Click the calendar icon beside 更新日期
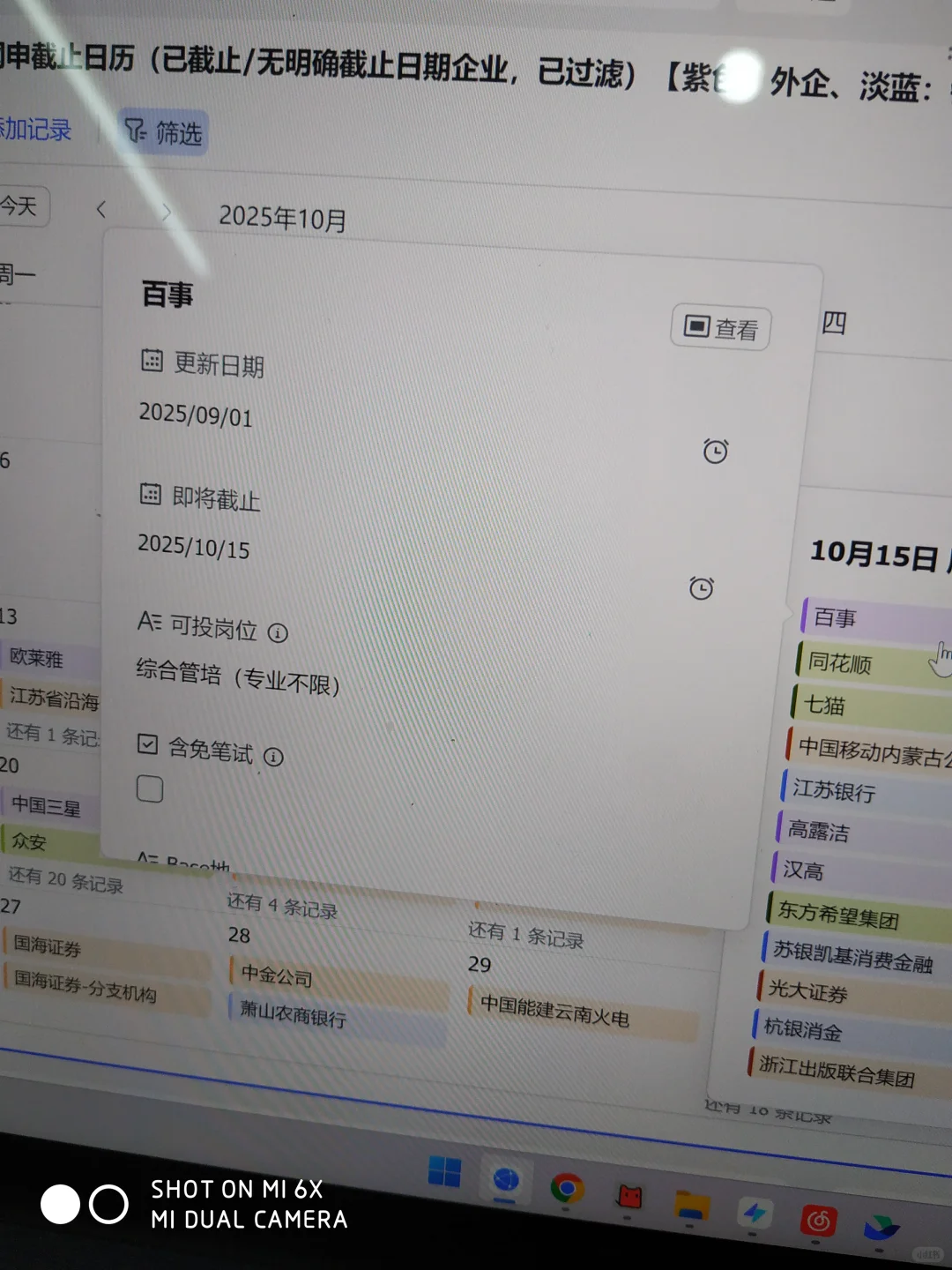This screenshot has height=1270, width=952. click(x=152, y=361)
